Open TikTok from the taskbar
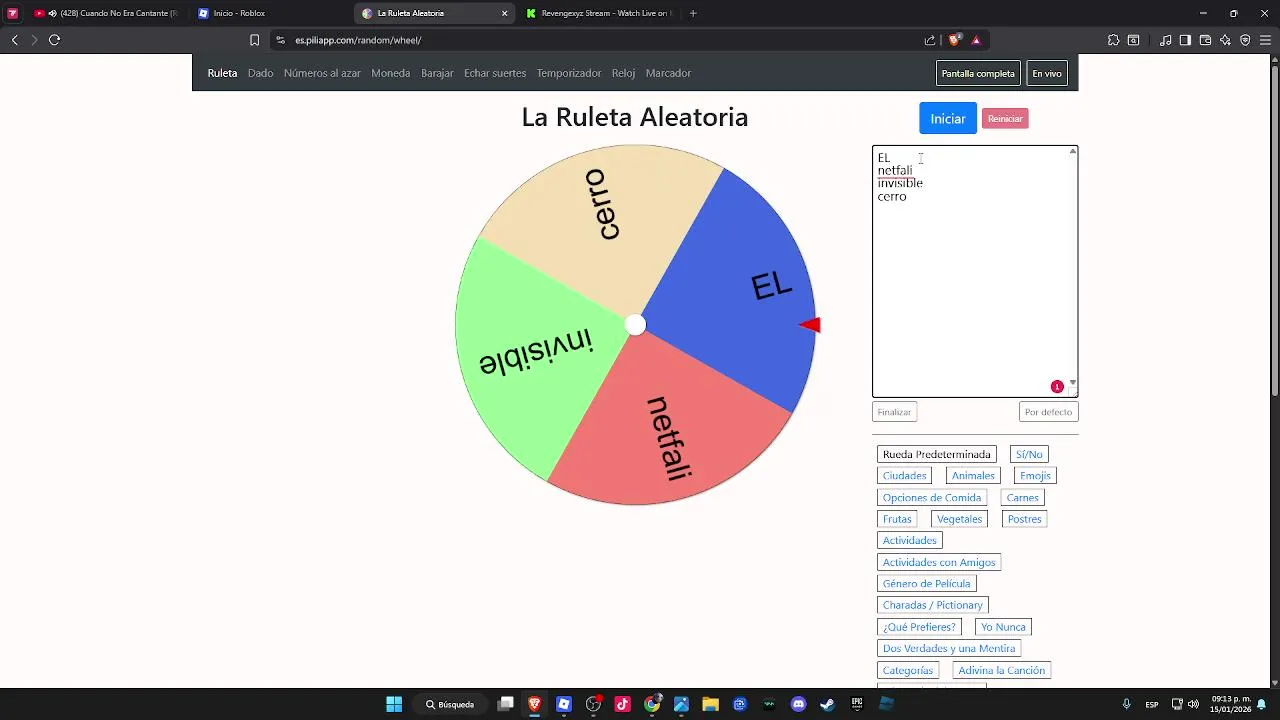1280x720 pixels. coord(623,704)
